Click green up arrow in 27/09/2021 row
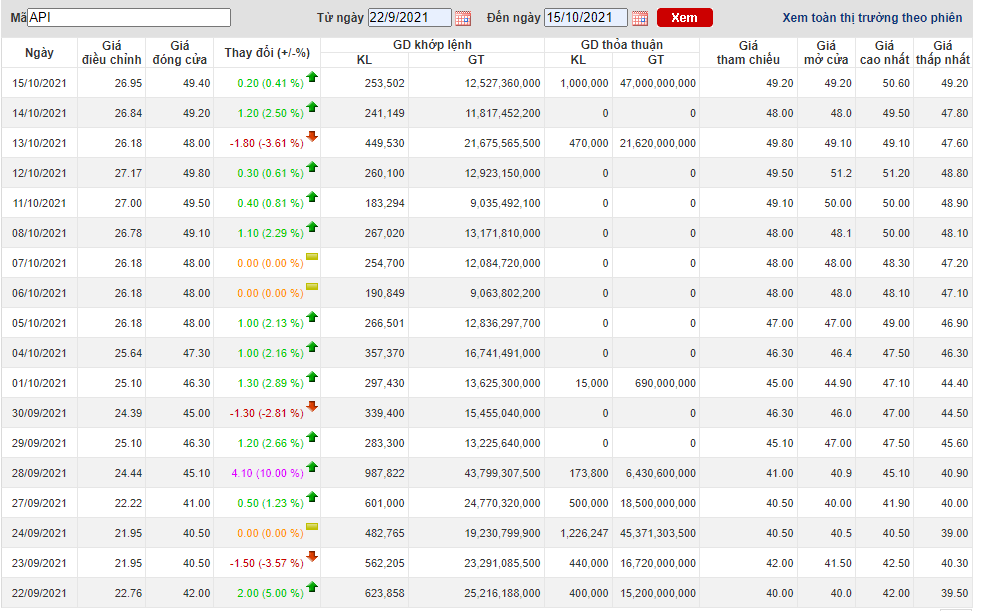The height and width of the screenshot is (611, 984). pyautogui.click(x=312, y=497)
